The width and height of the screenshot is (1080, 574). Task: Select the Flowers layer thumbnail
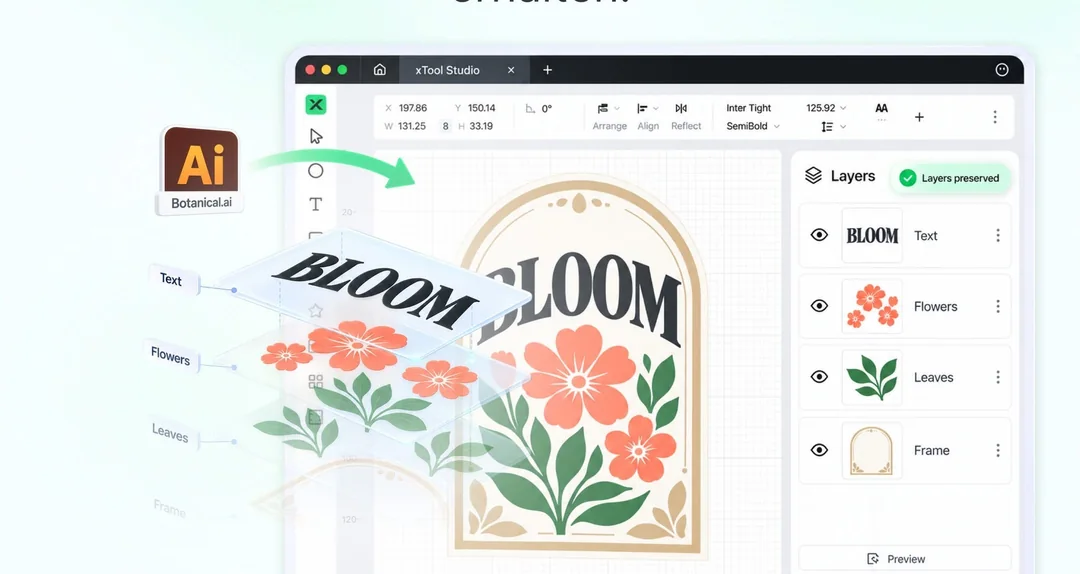coord(872,307)
